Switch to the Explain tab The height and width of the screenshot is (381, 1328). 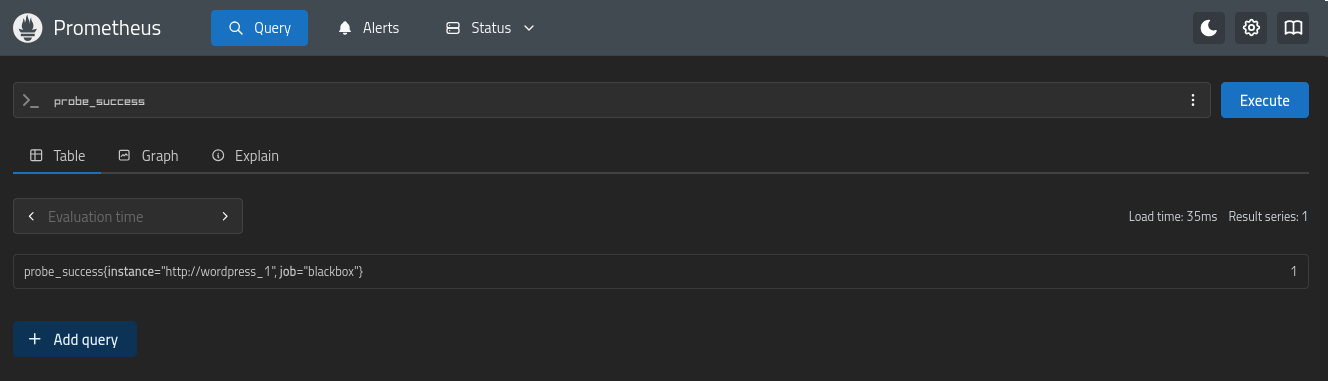click(x=245, y=156)
